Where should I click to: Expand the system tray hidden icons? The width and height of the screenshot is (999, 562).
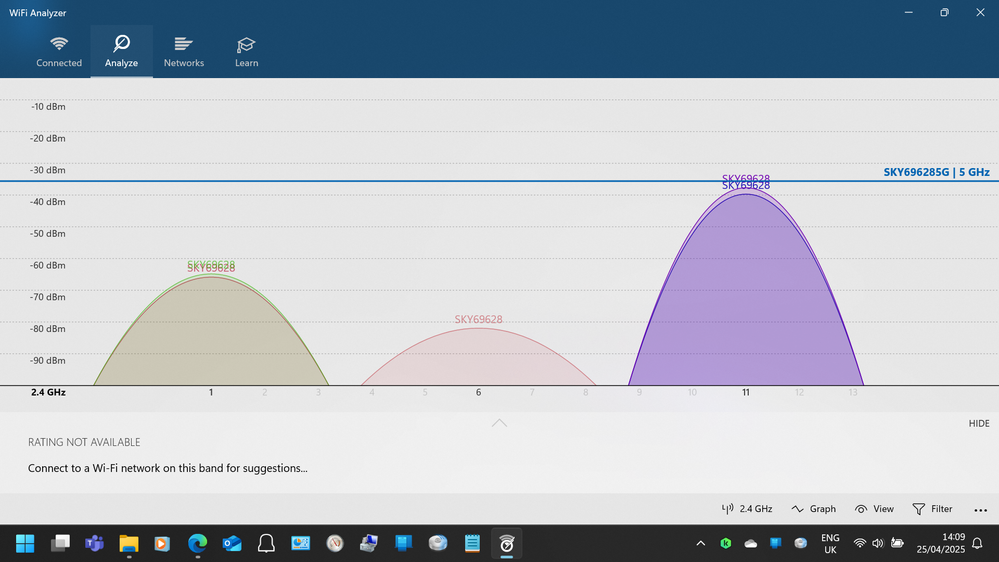pos(701,543)
